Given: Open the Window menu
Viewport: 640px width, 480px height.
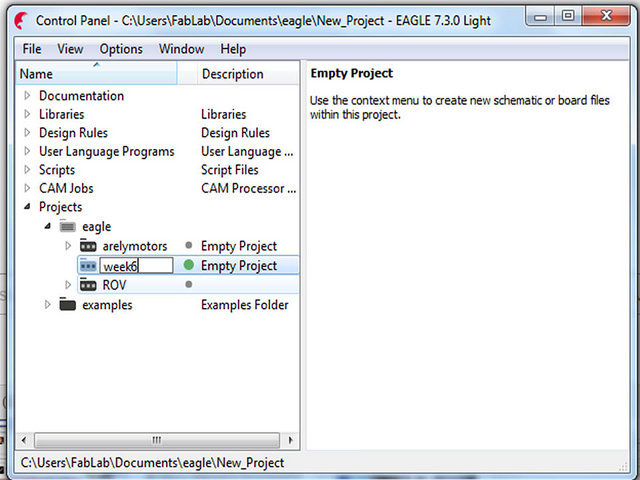Looking at the screenshot, I should (x=181, y=49).
